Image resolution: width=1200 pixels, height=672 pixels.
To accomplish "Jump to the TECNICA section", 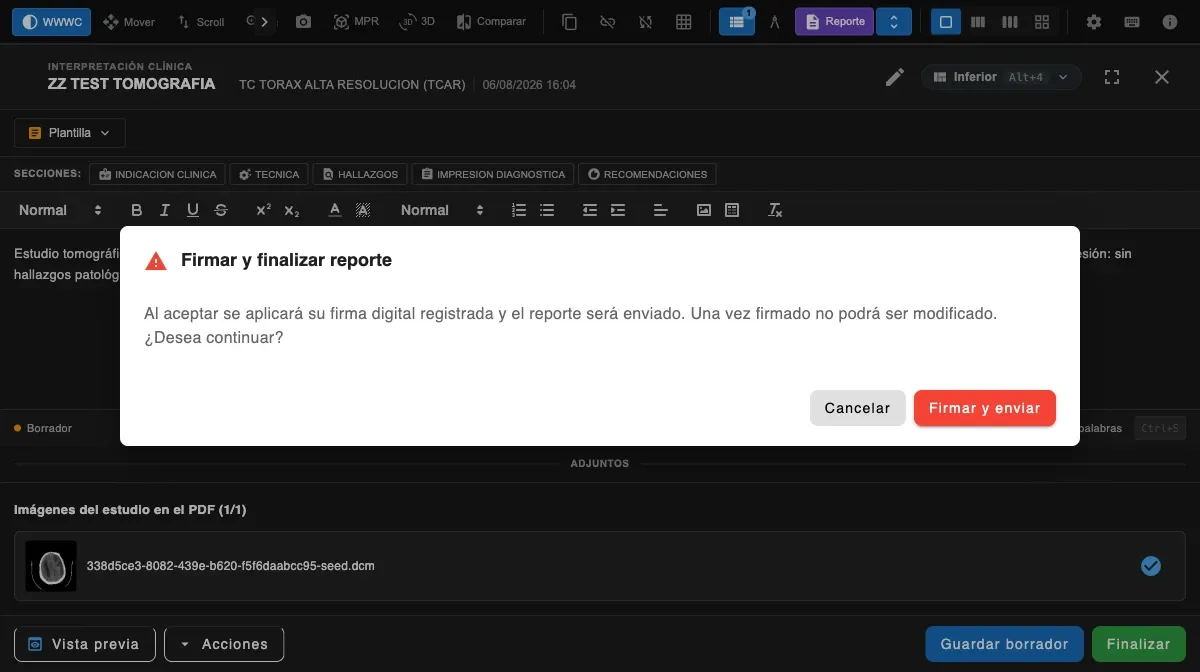I will 267,174.
